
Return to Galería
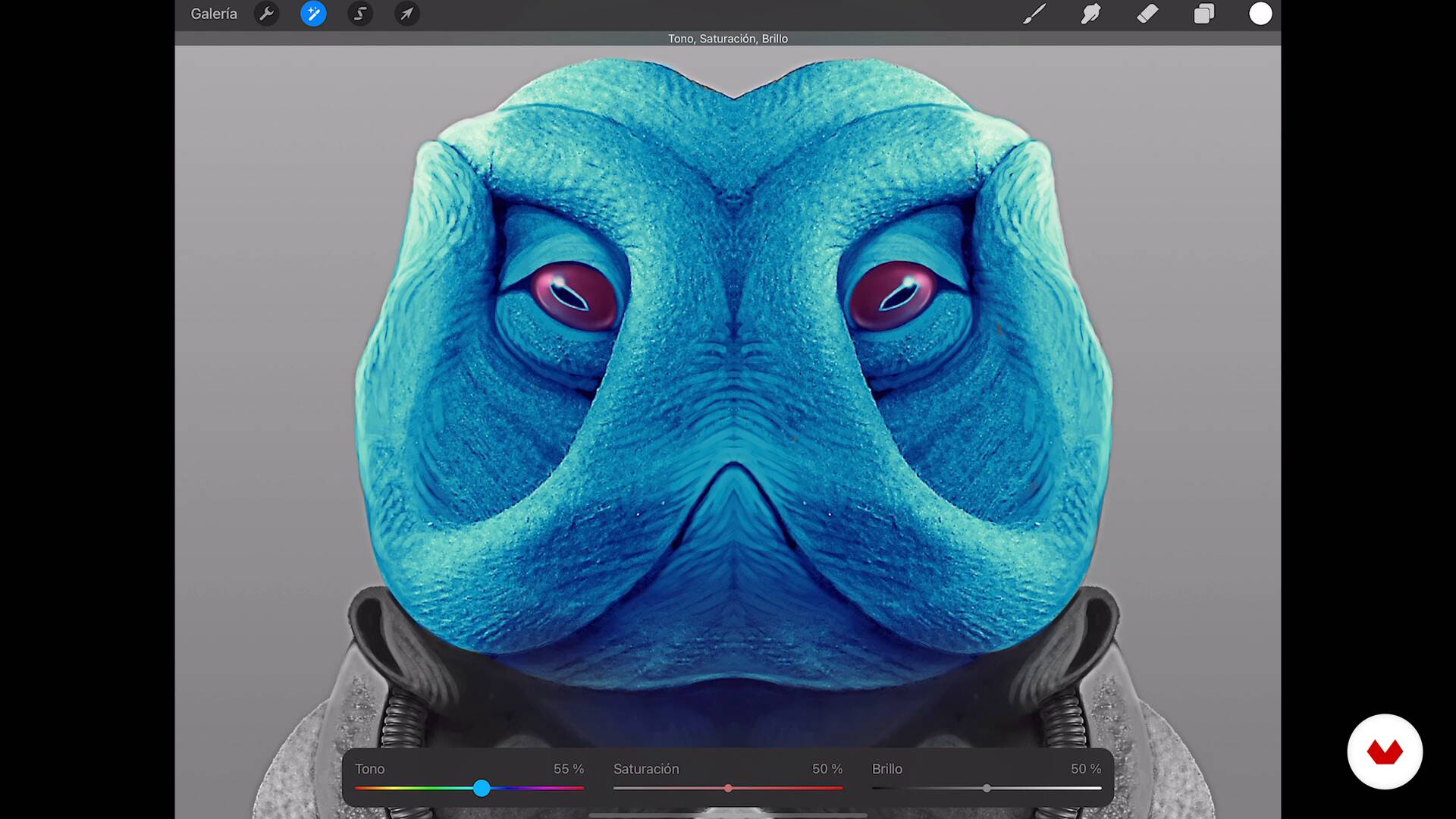click(x=213, y=14)
